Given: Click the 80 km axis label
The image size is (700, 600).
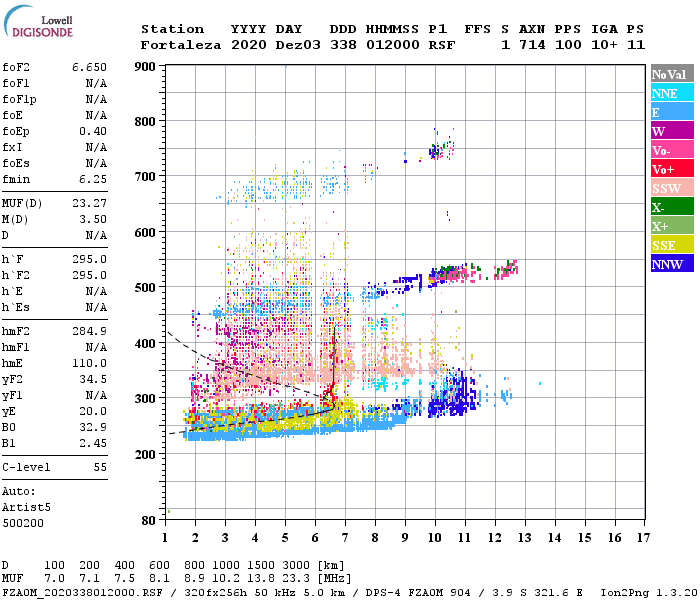Looking at the screenshot, I should tap(149, 521).
